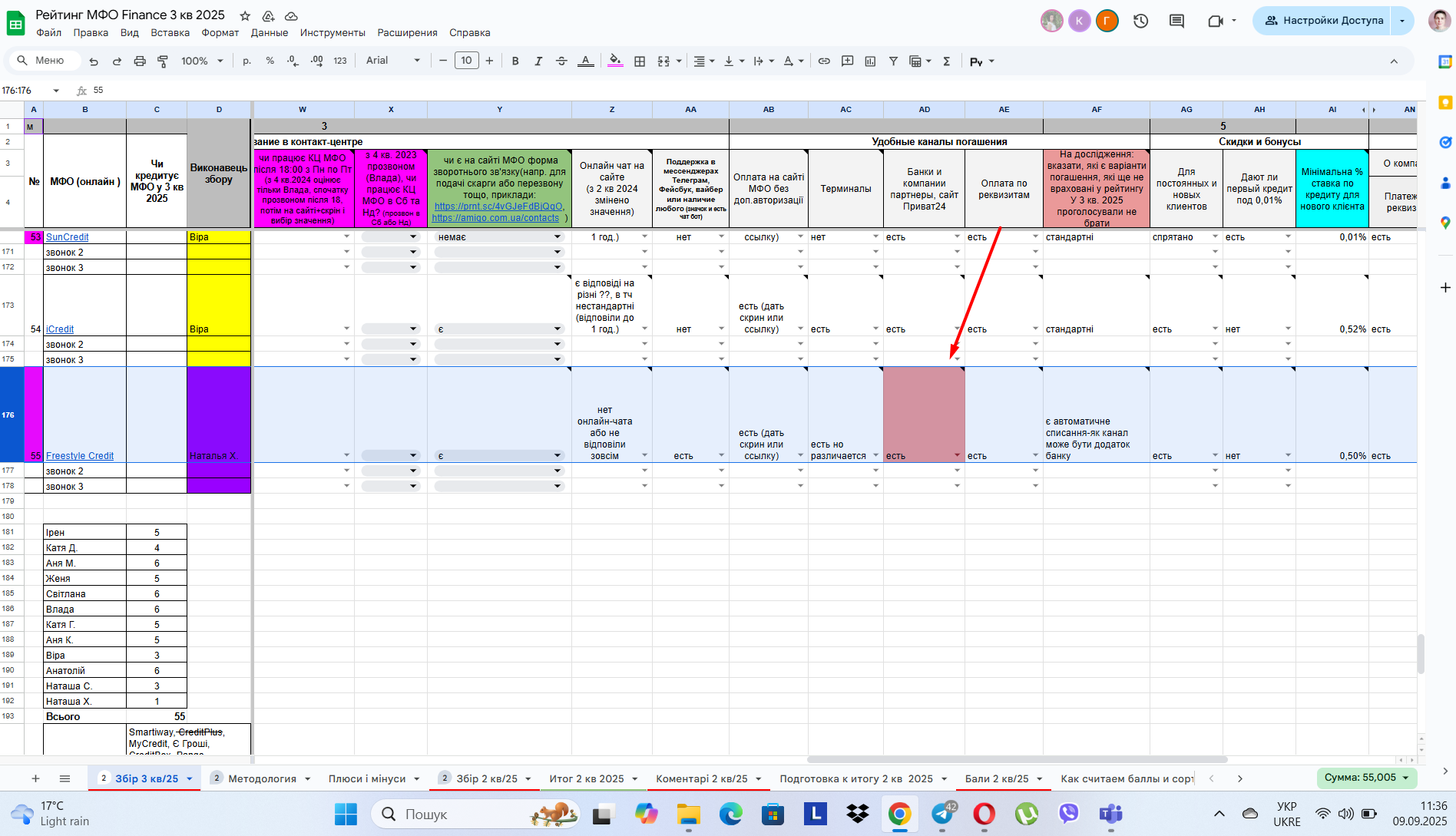Open the amigo.com.ua/contacts link
This screenshot has height=836, width=1456.
click(495, 218)
